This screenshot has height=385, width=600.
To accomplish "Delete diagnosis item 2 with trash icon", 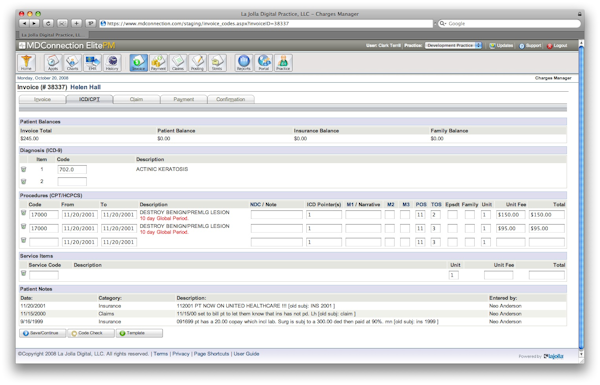I will [x=23, y=181].
